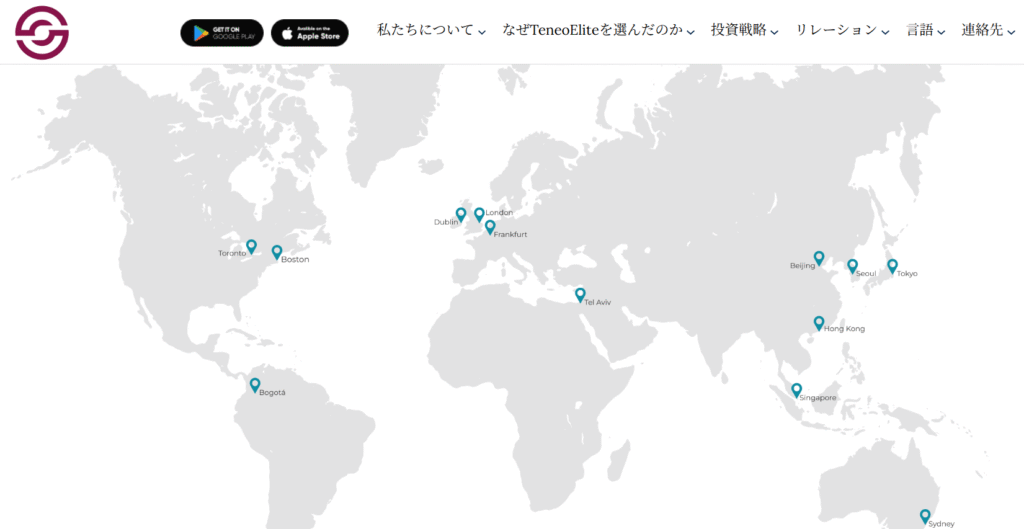The image size is (1024, 529).
Task: Click the Boston city label
Action: 295,260
